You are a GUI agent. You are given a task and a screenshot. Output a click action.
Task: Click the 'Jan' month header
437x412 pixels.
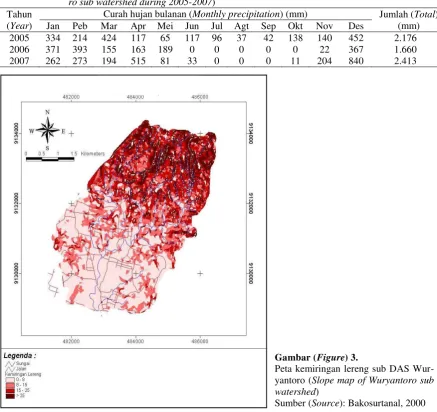53,26
